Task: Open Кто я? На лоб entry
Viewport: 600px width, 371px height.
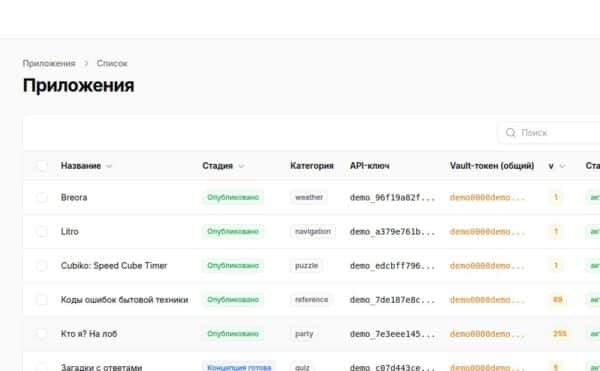Action: point(89,334)
